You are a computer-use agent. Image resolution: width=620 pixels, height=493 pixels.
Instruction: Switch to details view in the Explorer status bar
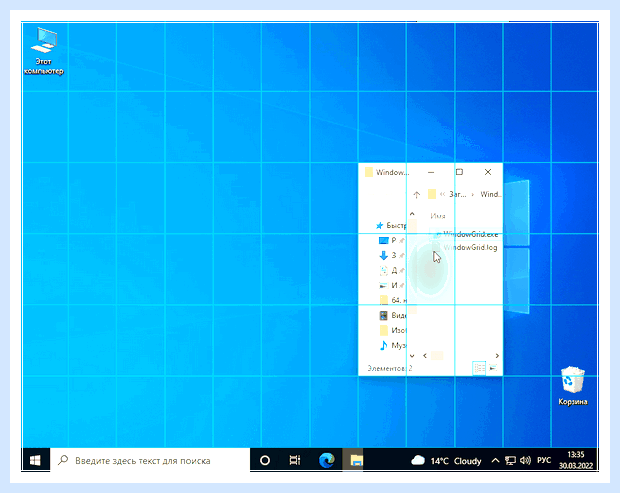tap(479, 368)
